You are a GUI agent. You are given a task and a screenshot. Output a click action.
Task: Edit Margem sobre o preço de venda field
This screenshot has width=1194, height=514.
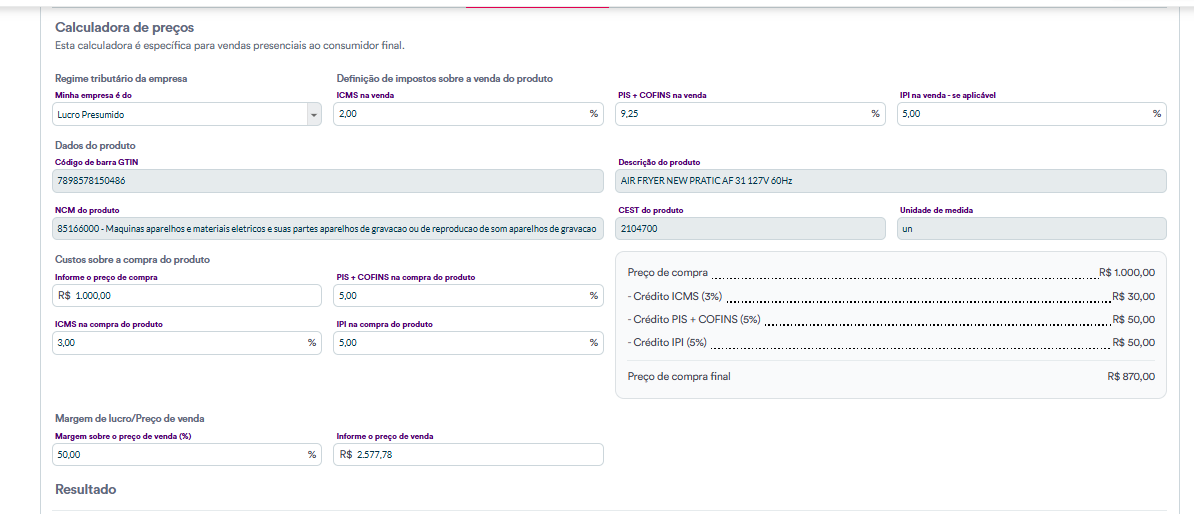[x=177, y=455]
